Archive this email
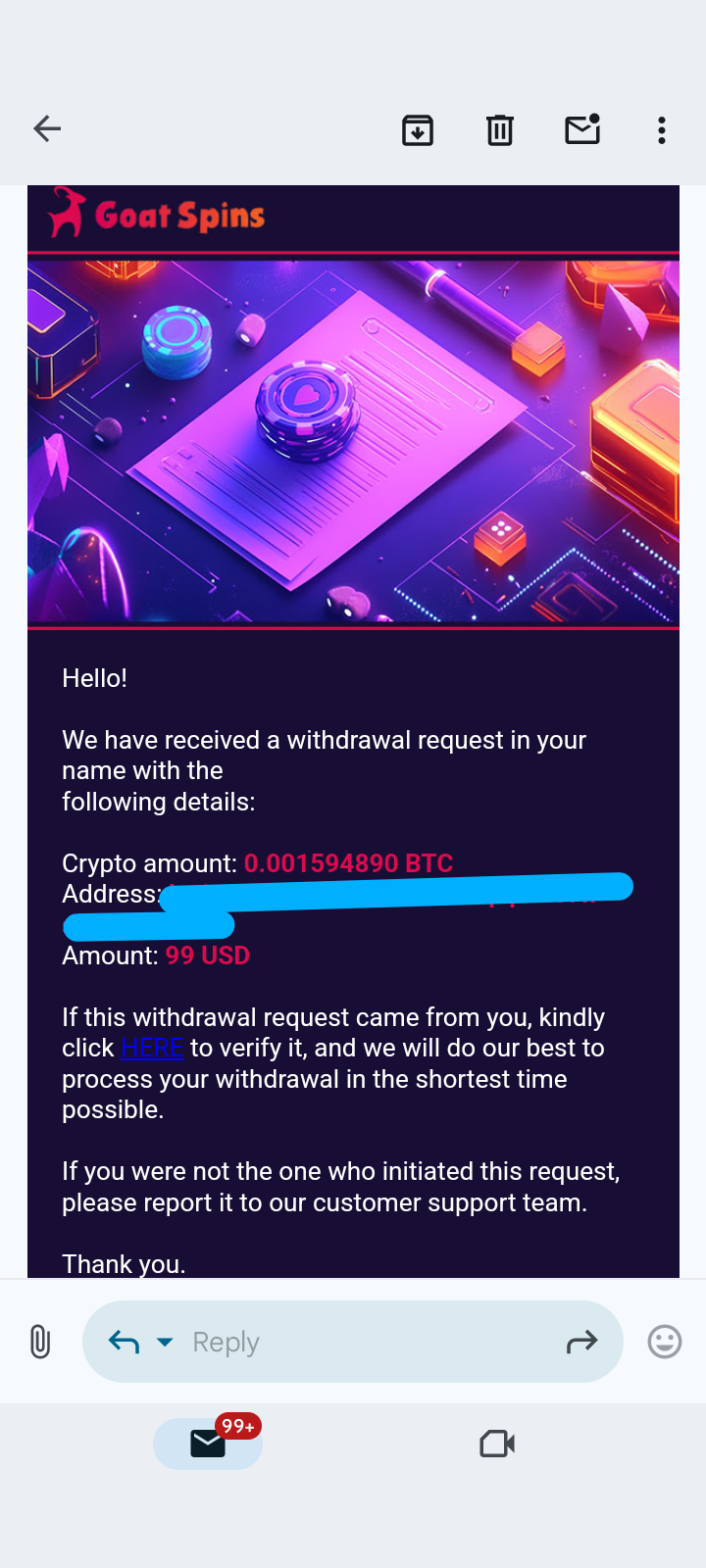706x1568 pixels. 418,129
